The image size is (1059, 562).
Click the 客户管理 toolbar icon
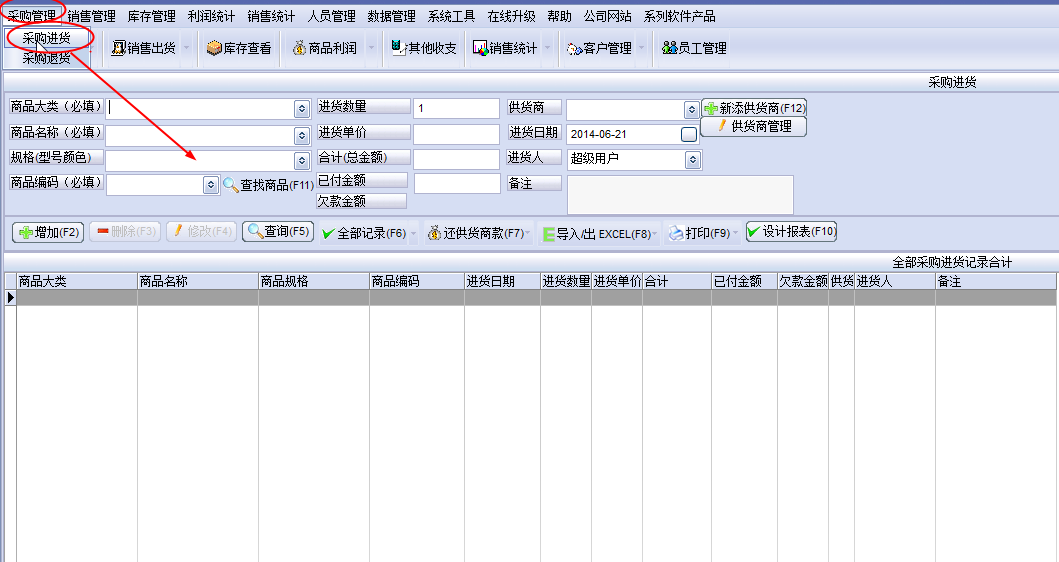tap(574, 48)
